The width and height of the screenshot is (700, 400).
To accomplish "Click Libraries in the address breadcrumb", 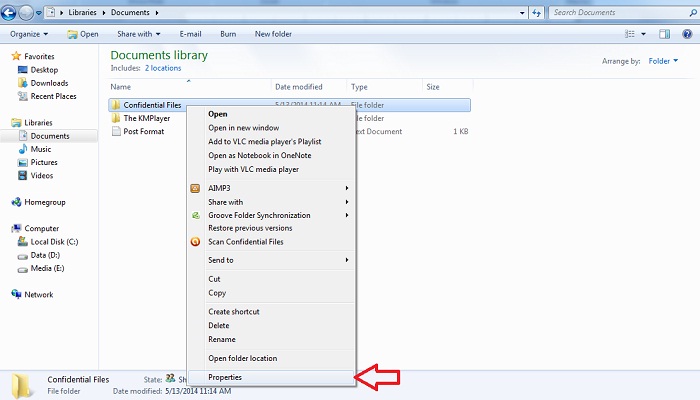I will coord(82,12).
